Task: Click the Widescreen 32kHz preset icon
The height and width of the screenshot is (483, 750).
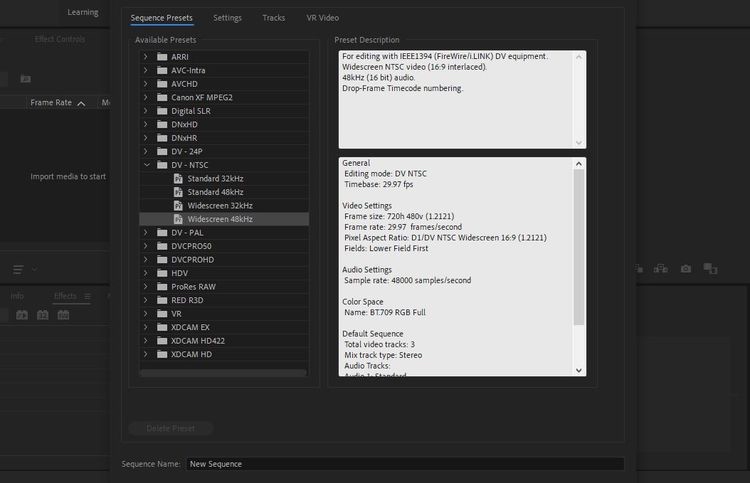Action: click(179, 205)
